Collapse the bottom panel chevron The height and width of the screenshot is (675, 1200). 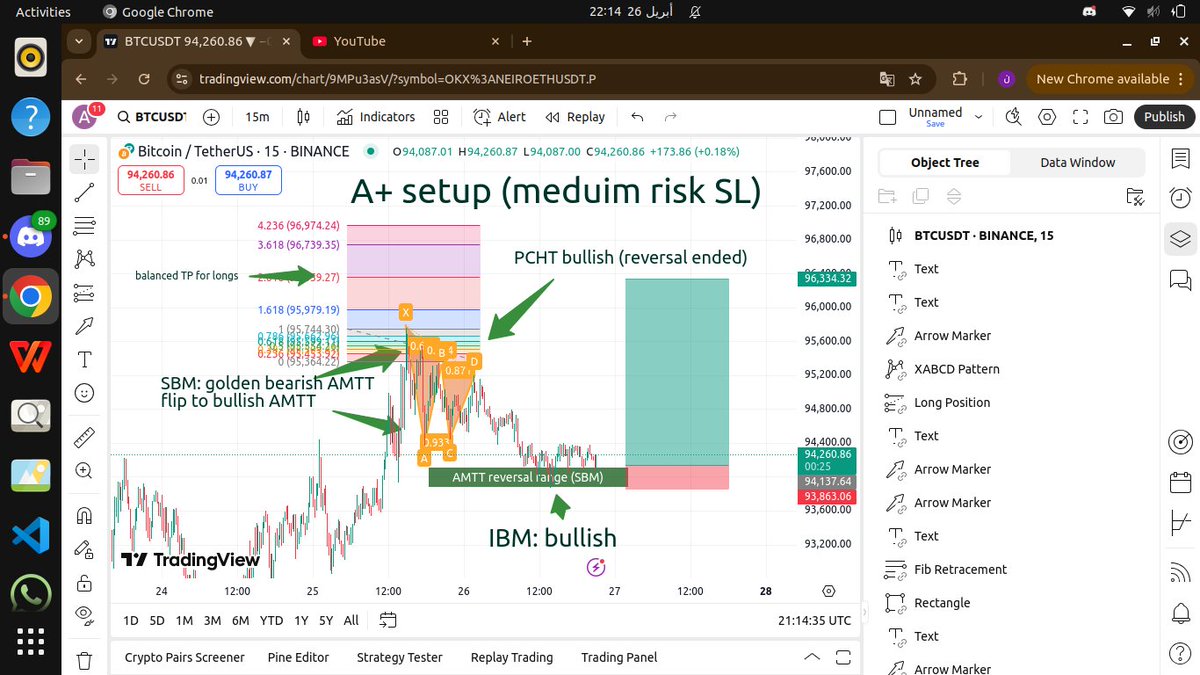pyautogui.click(x=810, y=657)
